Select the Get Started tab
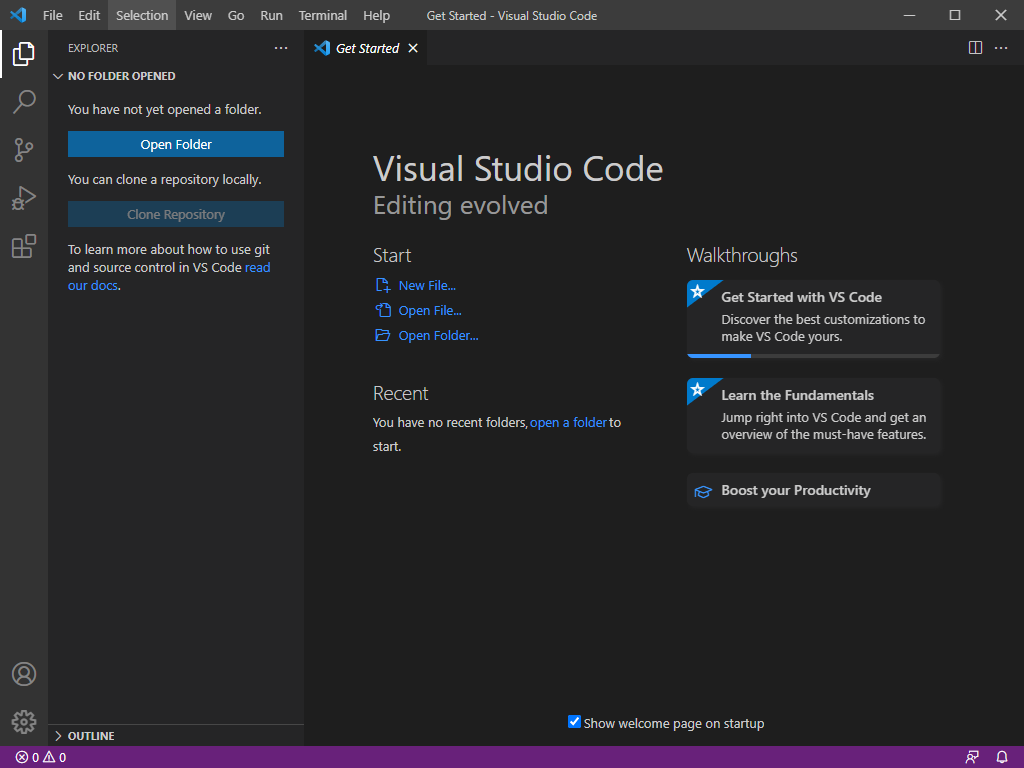 click(366, 48)
